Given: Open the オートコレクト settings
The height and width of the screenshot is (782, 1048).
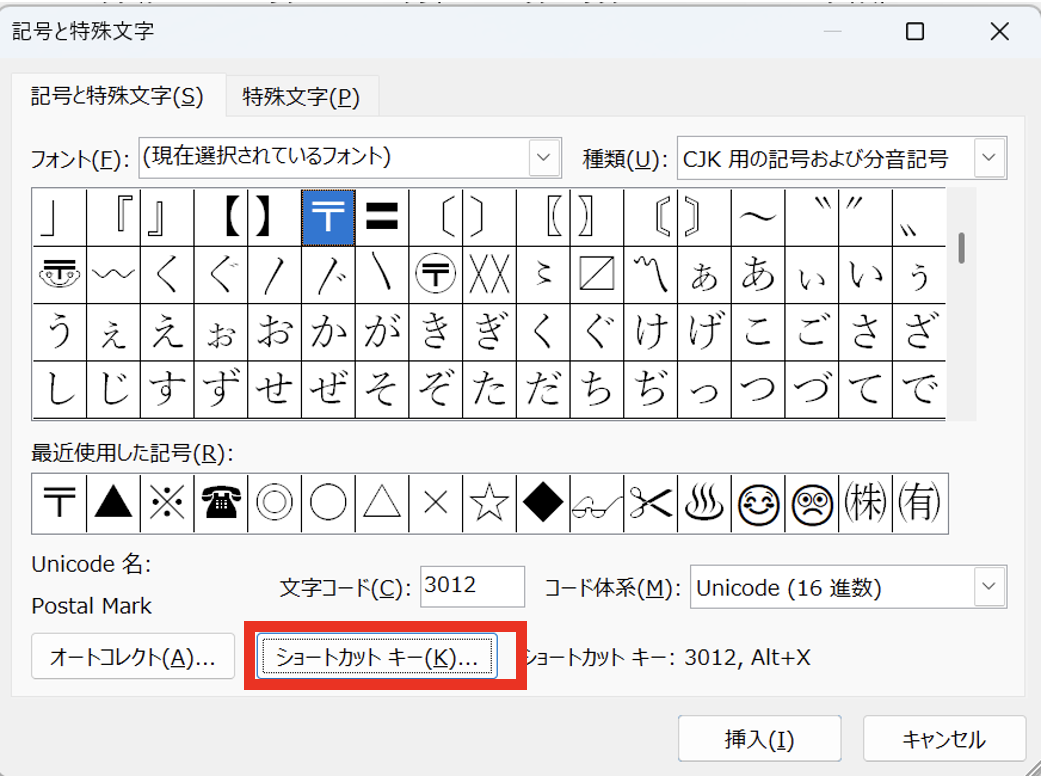Looking at the screenshot, I should [x=133, y=657].
